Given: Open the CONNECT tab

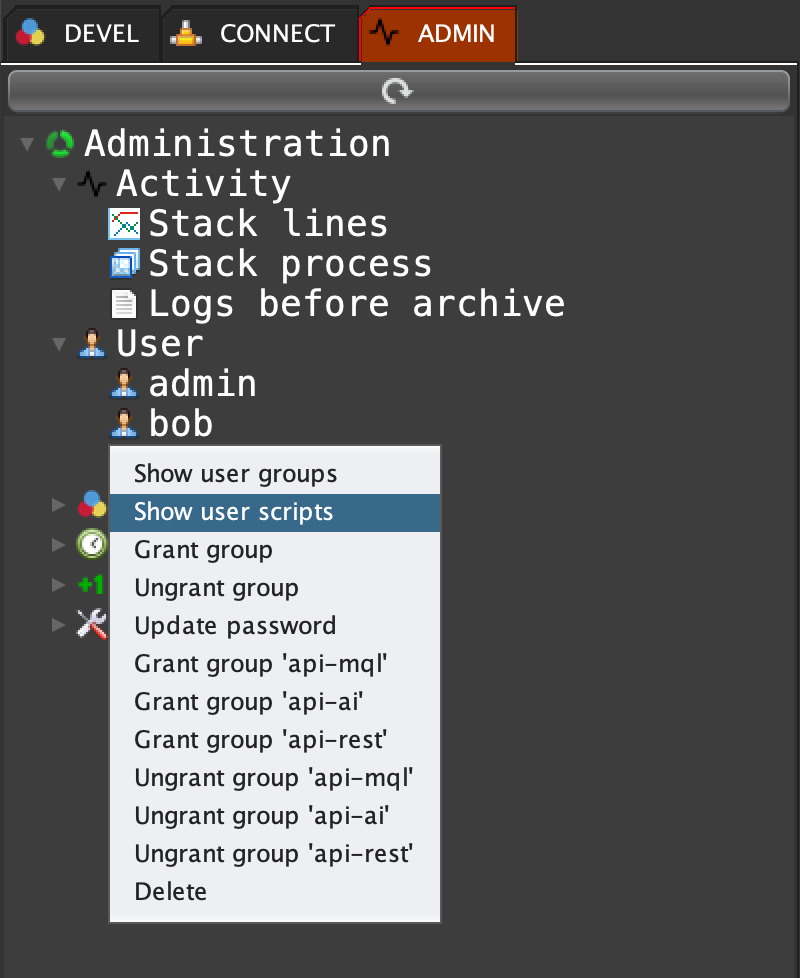Looking at the screenshot, I should [x=258, y=34].
